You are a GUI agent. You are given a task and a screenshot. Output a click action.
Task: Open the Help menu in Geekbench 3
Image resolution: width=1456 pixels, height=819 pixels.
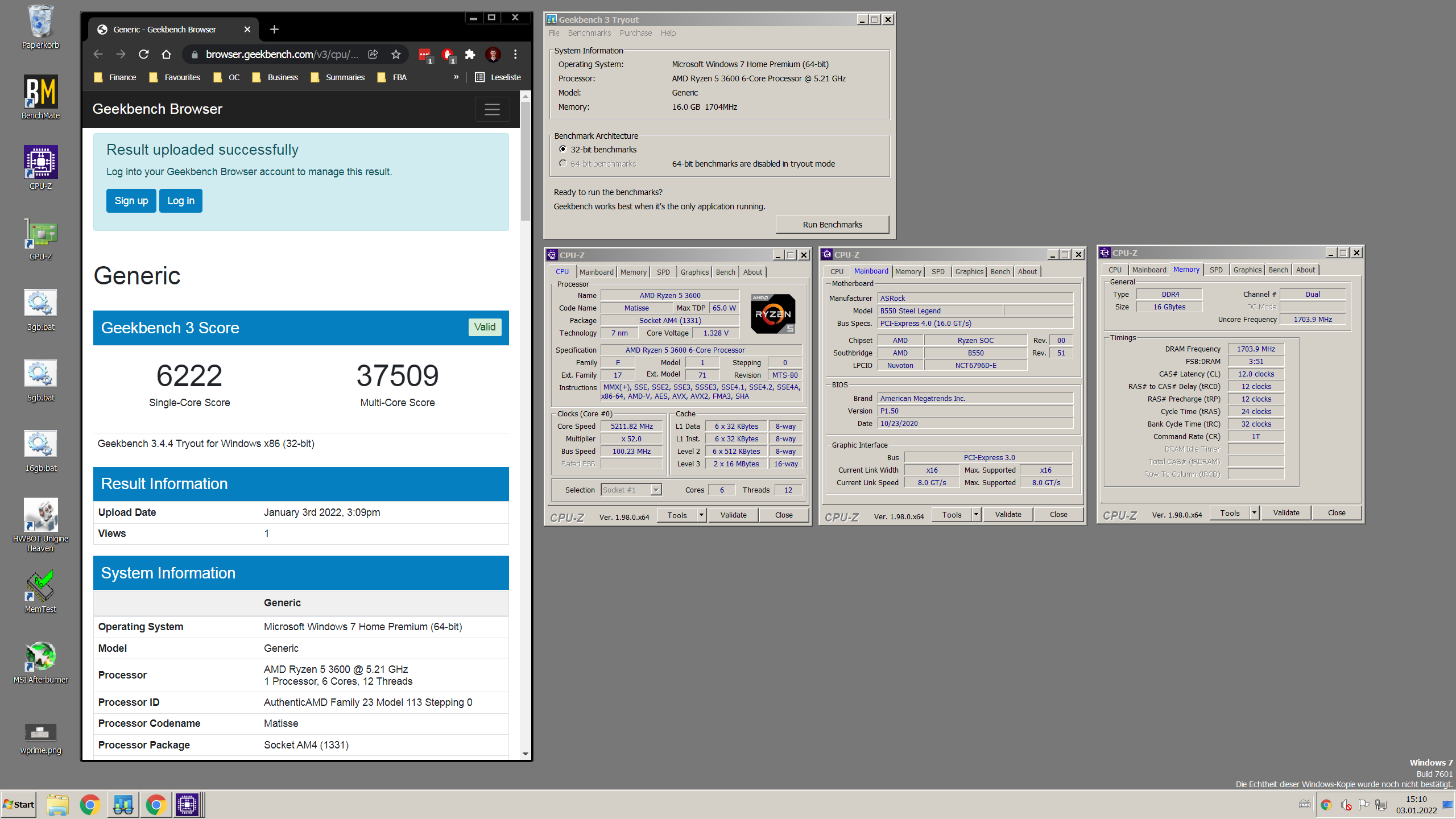[x=668, y=33]
